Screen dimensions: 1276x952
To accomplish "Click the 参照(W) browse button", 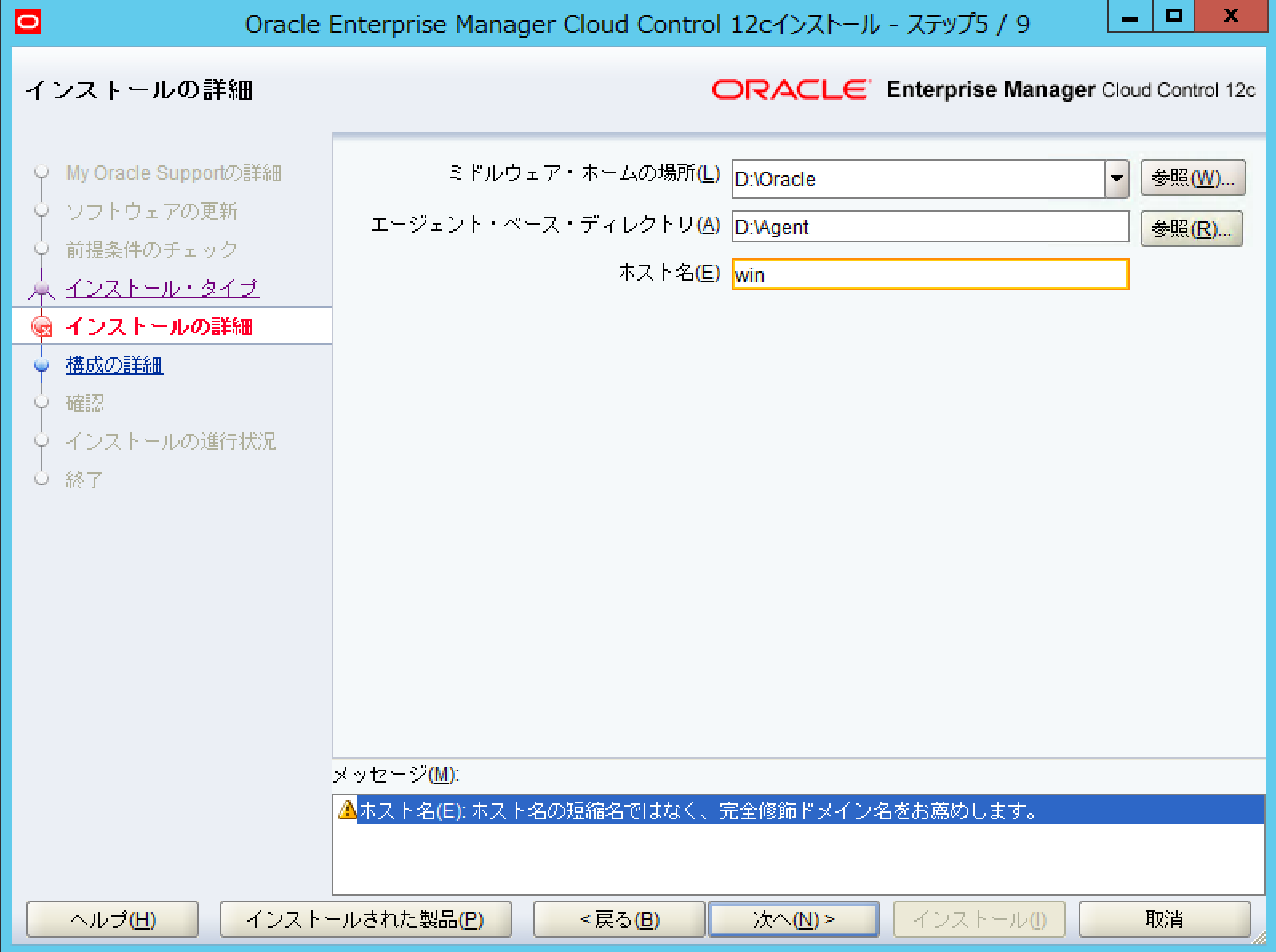I will [1192, 178].
